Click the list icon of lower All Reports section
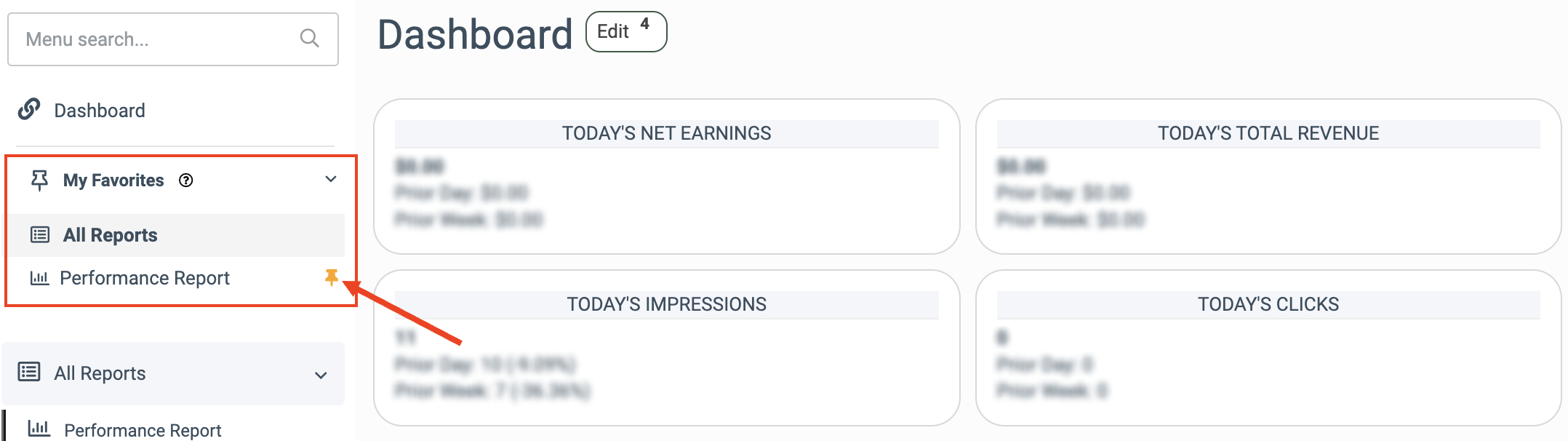The height and width of the screenshot is (441, 1568). point(29,372)
